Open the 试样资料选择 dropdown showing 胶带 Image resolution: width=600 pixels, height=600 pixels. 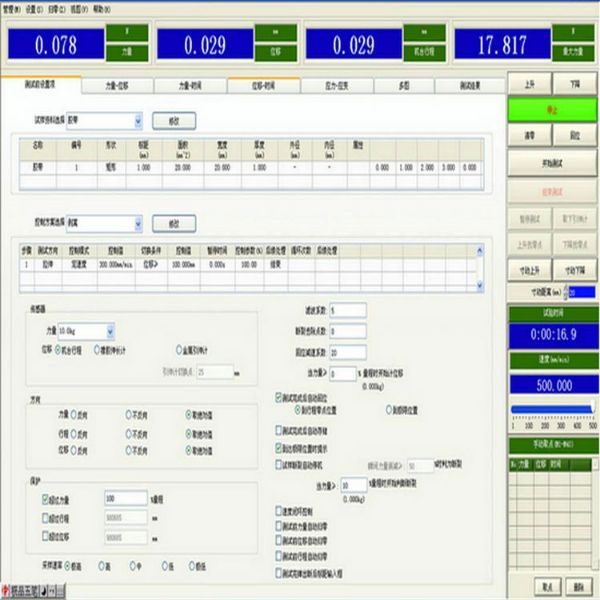tap(138, 121)
